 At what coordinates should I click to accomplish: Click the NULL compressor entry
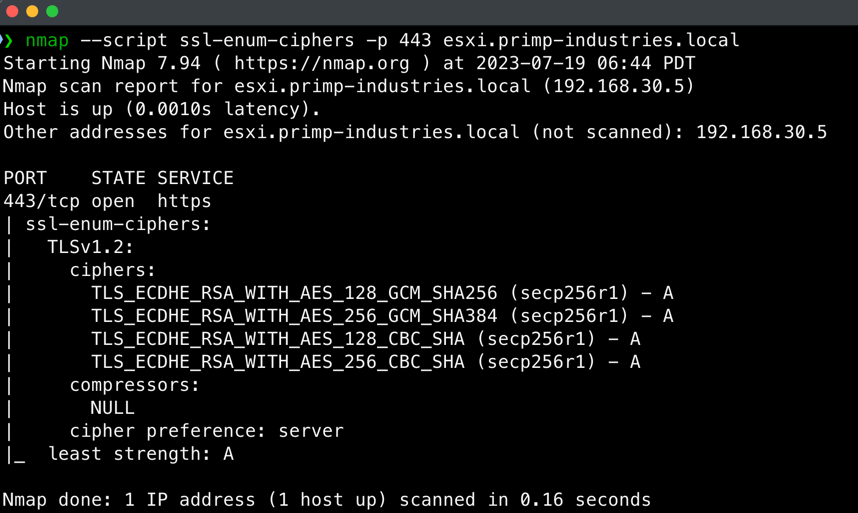[x=112, y=408]
